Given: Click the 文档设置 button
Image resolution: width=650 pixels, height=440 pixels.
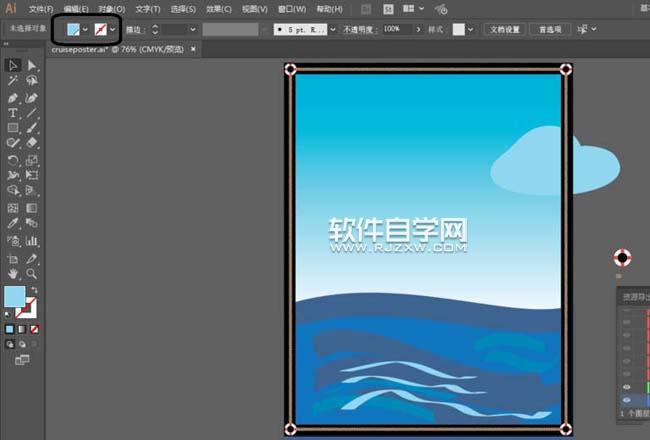Looking at the screenshot, I should coord(504,29).
